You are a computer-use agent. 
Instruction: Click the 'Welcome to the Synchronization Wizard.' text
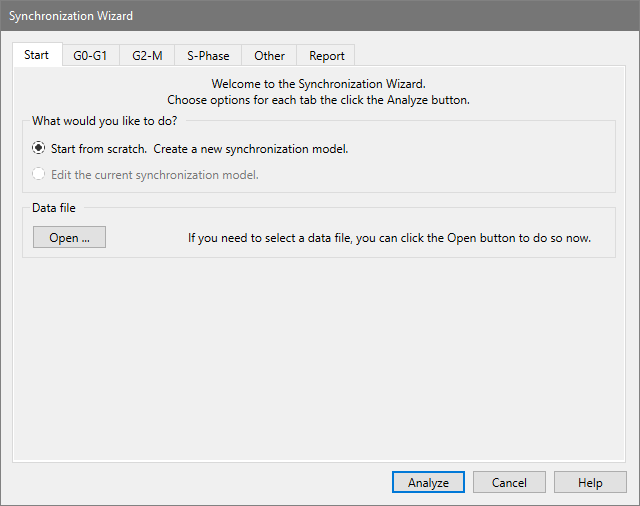[318, 84]
